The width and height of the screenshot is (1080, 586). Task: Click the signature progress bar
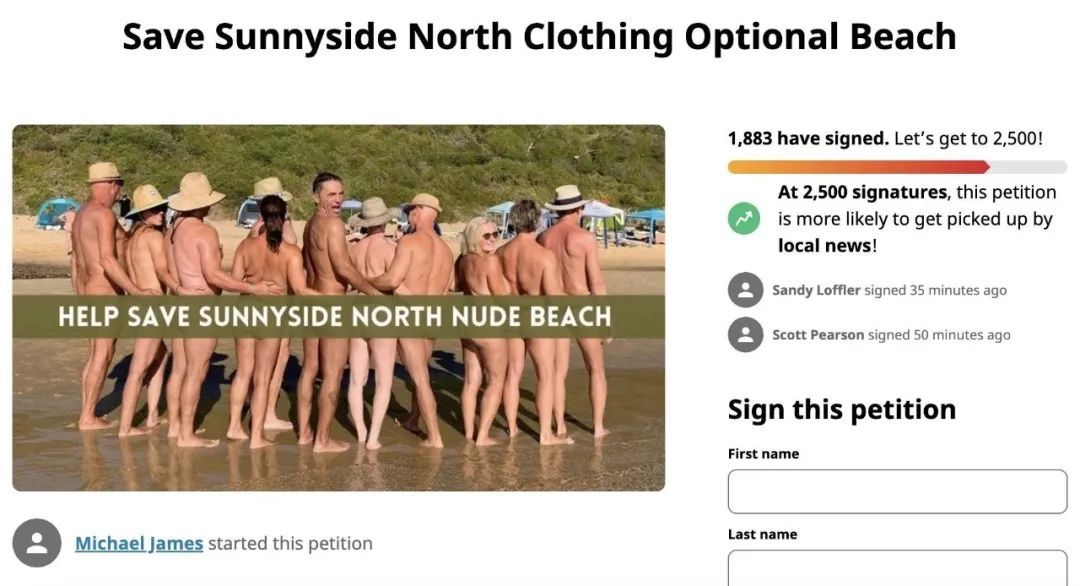[897, 167]
